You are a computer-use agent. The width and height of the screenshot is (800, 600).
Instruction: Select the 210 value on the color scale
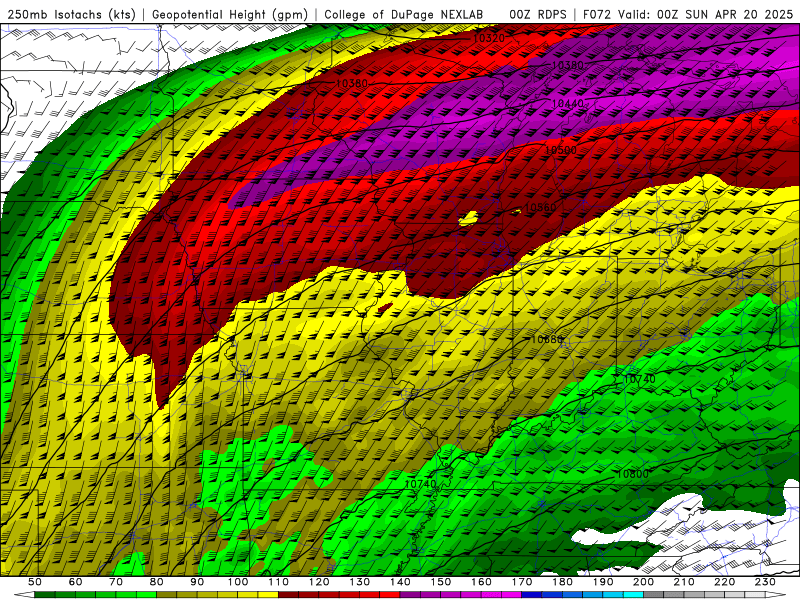pos(684,582)
